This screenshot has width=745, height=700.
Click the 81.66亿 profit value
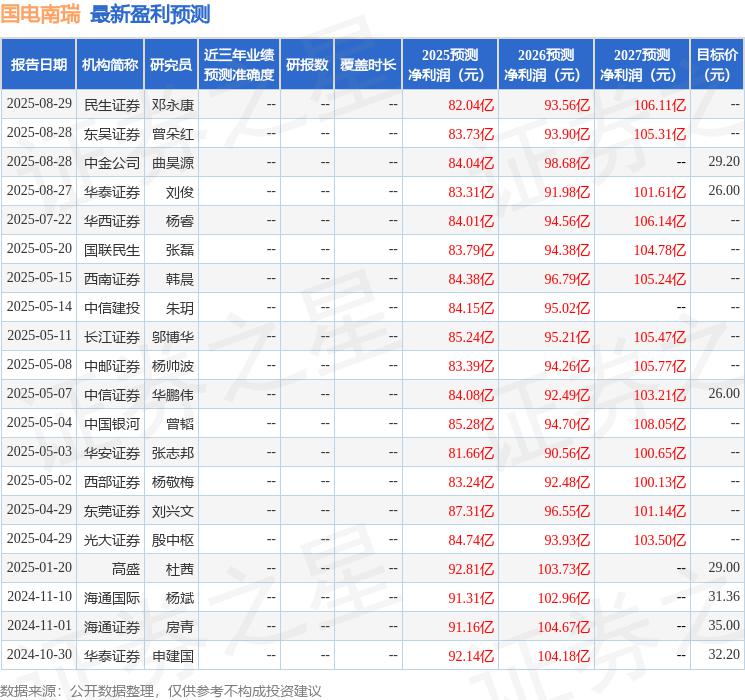(x=471, y=453)
